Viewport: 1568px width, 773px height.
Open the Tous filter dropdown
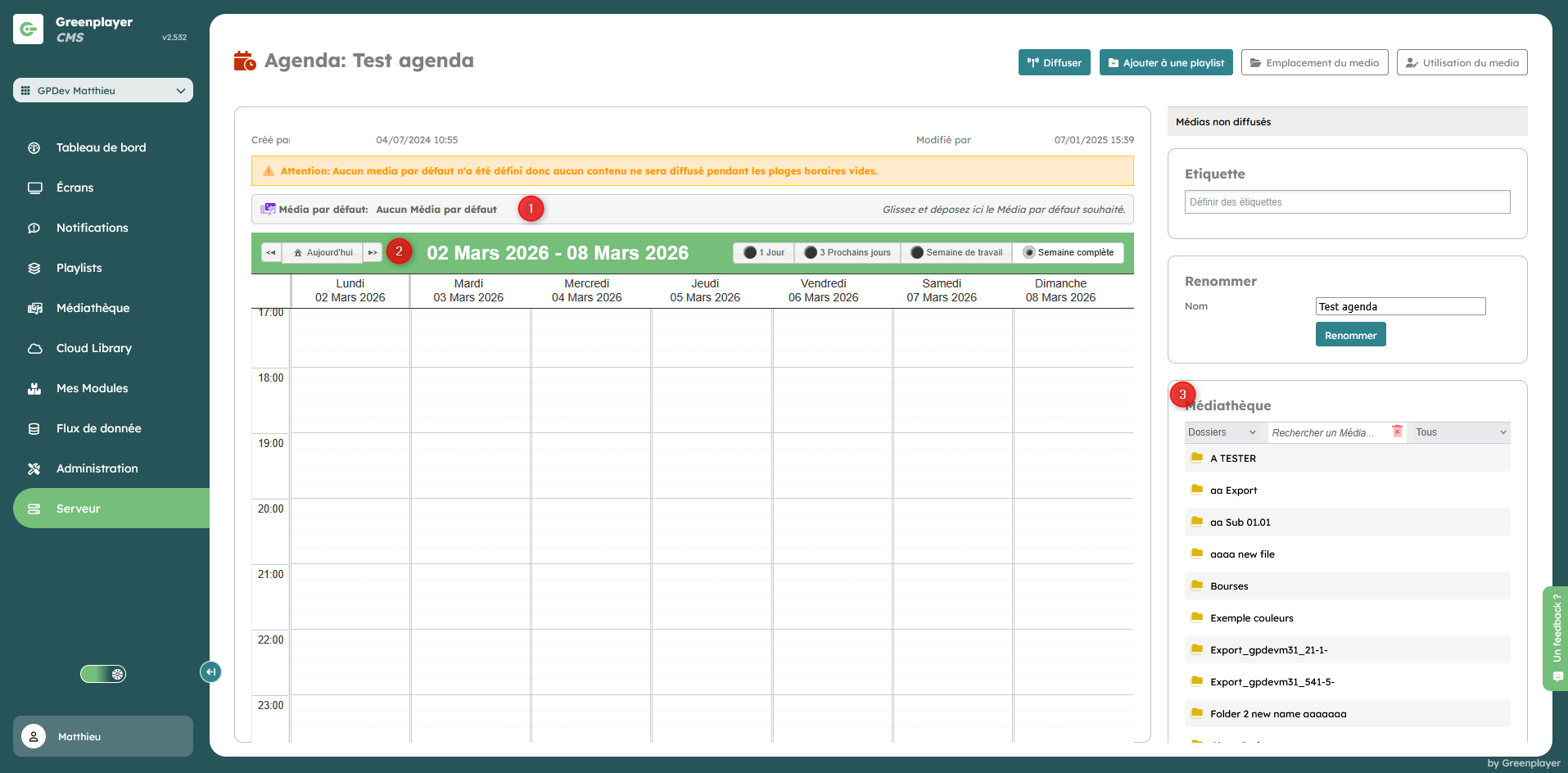coord(1460,432)
